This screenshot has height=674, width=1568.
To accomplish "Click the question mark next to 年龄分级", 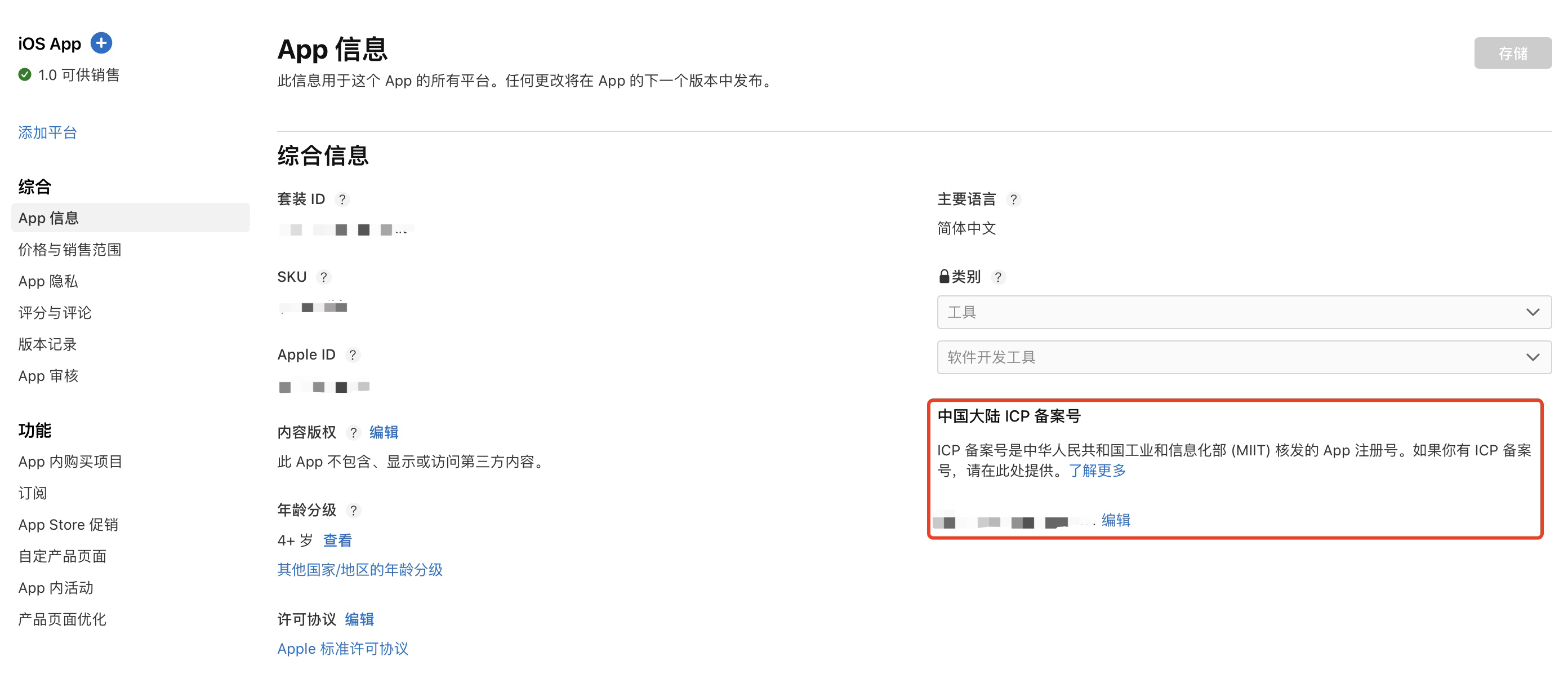I will [x=353, y=510].
